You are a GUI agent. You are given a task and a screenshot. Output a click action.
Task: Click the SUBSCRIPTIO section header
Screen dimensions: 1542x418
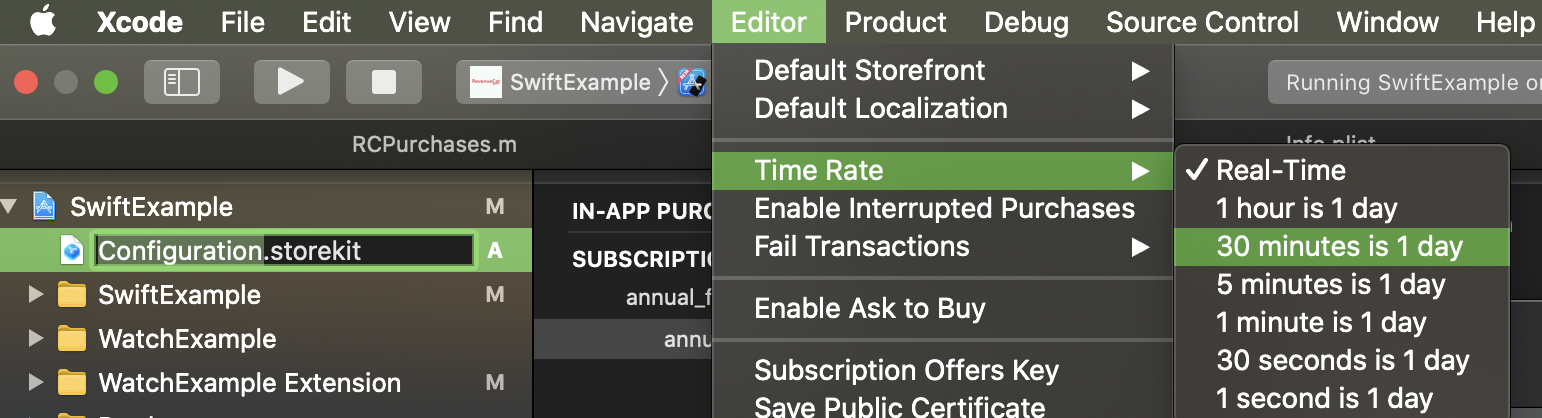pyautogui.click(x=640, y=259)
